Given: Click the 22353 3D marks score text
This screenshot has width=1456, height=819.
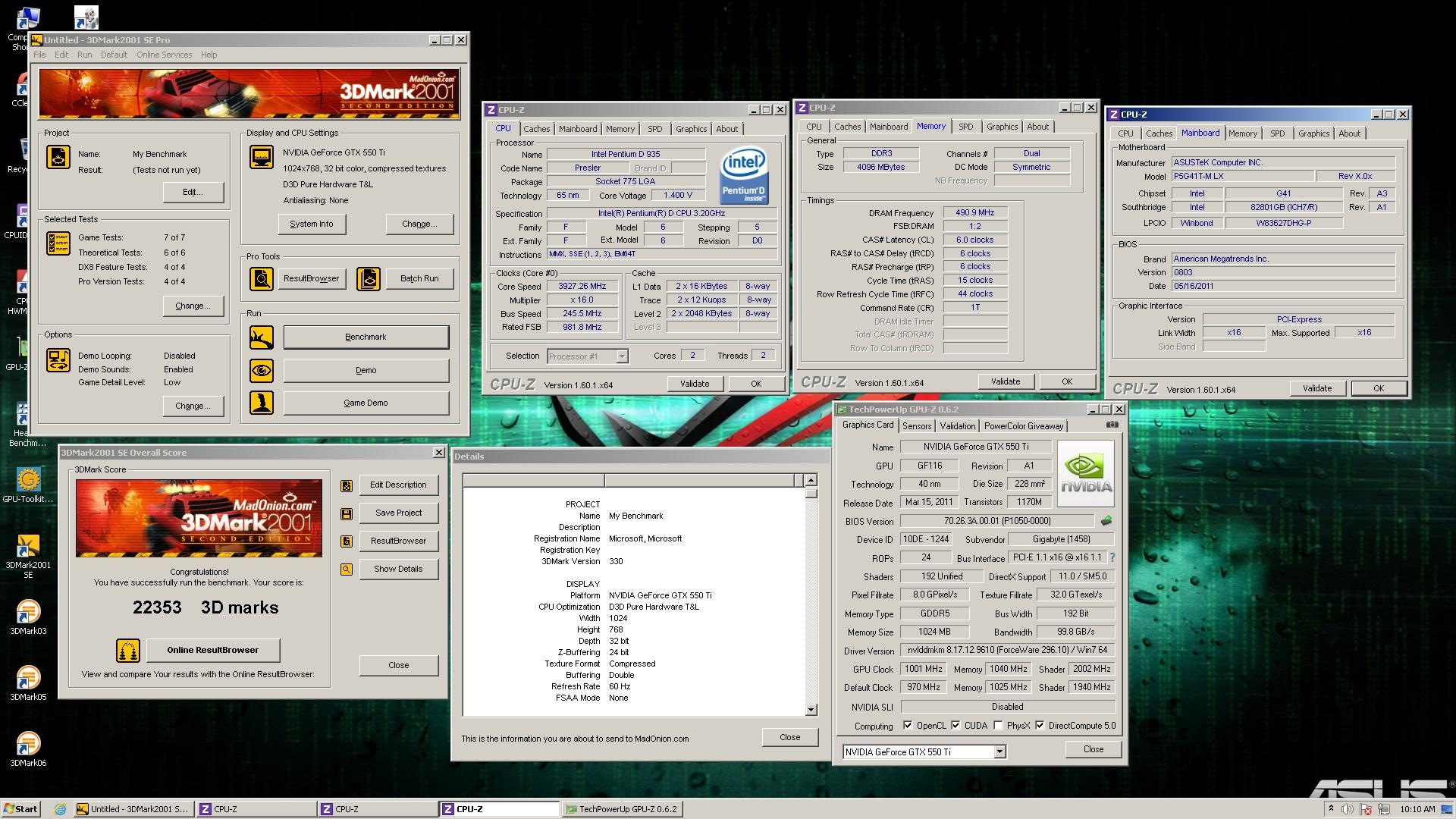Looking at the screenshot, I should (206, 607).
